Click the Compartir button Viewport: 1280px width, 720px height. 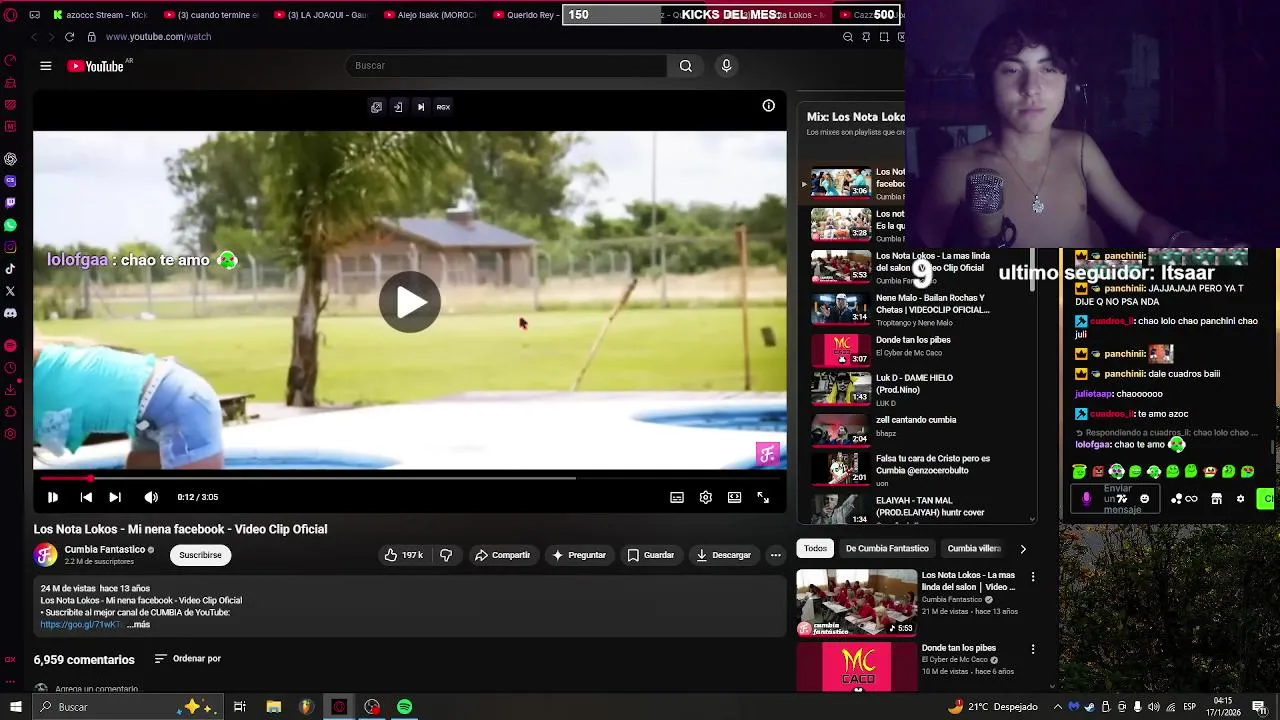502,555
